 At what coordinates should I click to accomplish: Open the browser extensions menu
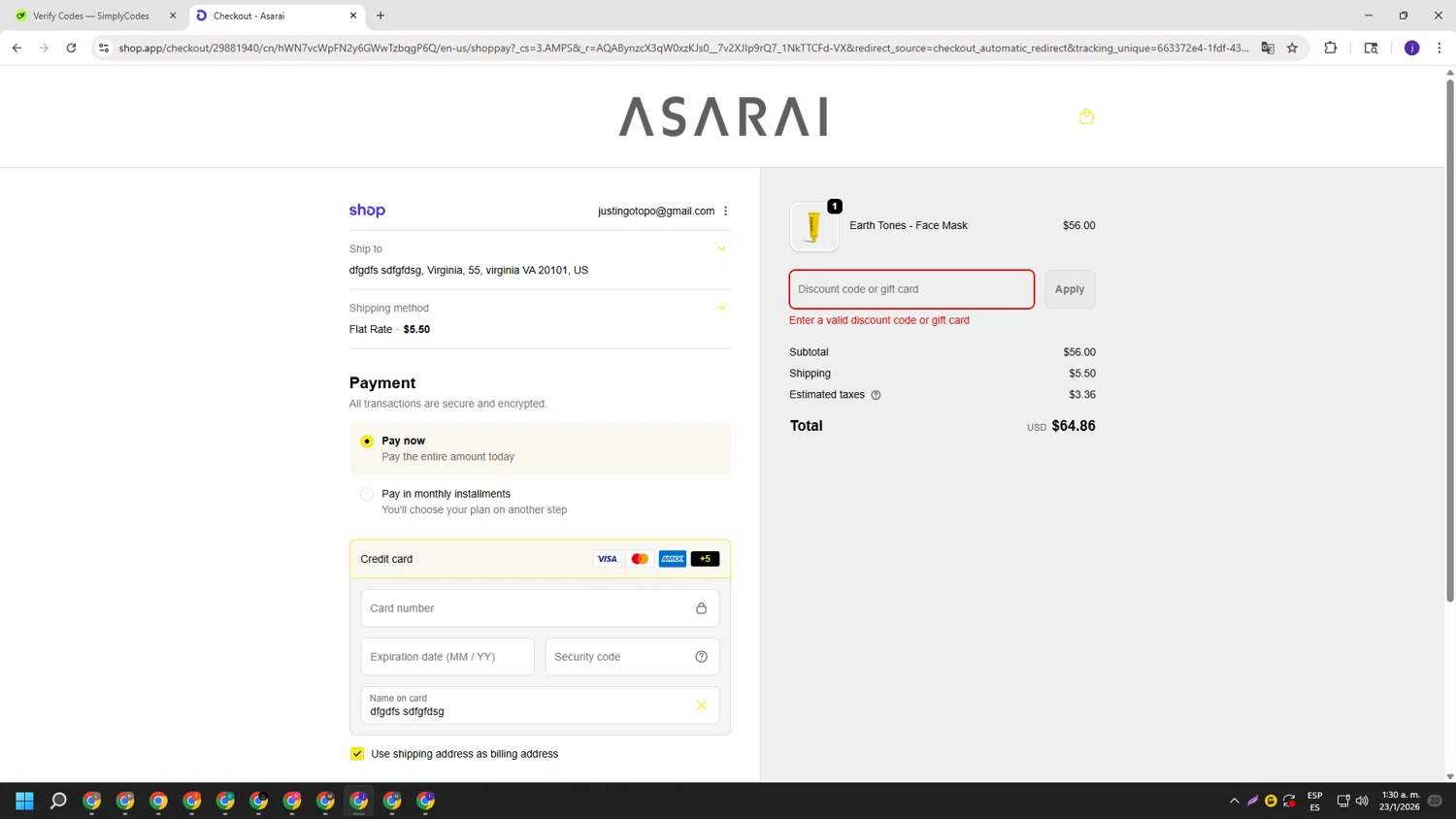pos(1331,48)
